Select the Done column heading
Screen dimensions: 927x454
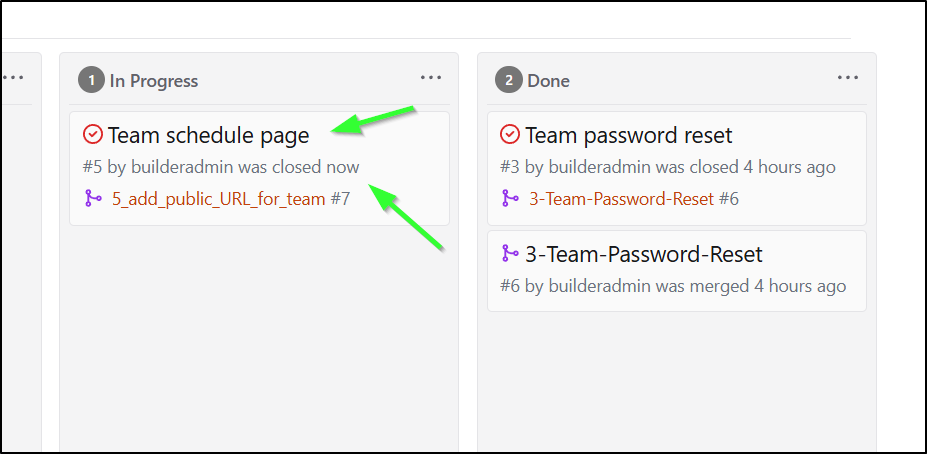(x=549, y=81)
